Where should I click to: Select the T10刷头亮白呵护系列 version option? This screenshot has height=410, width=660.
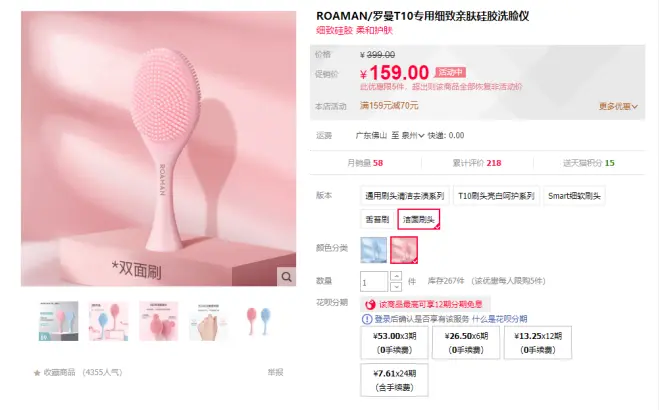point(496,196)
